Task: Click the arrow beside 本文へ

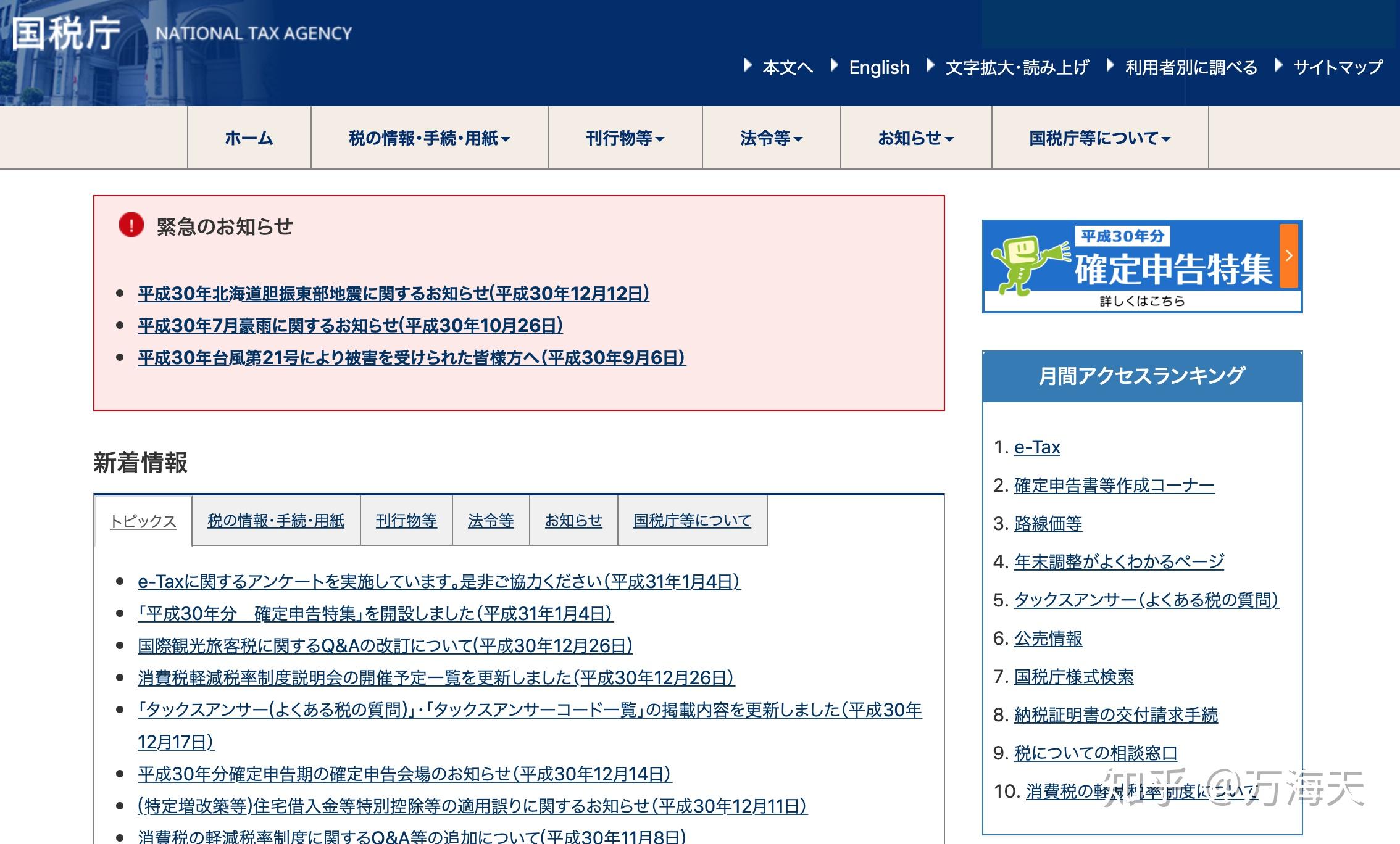Action: pos(748,65)
